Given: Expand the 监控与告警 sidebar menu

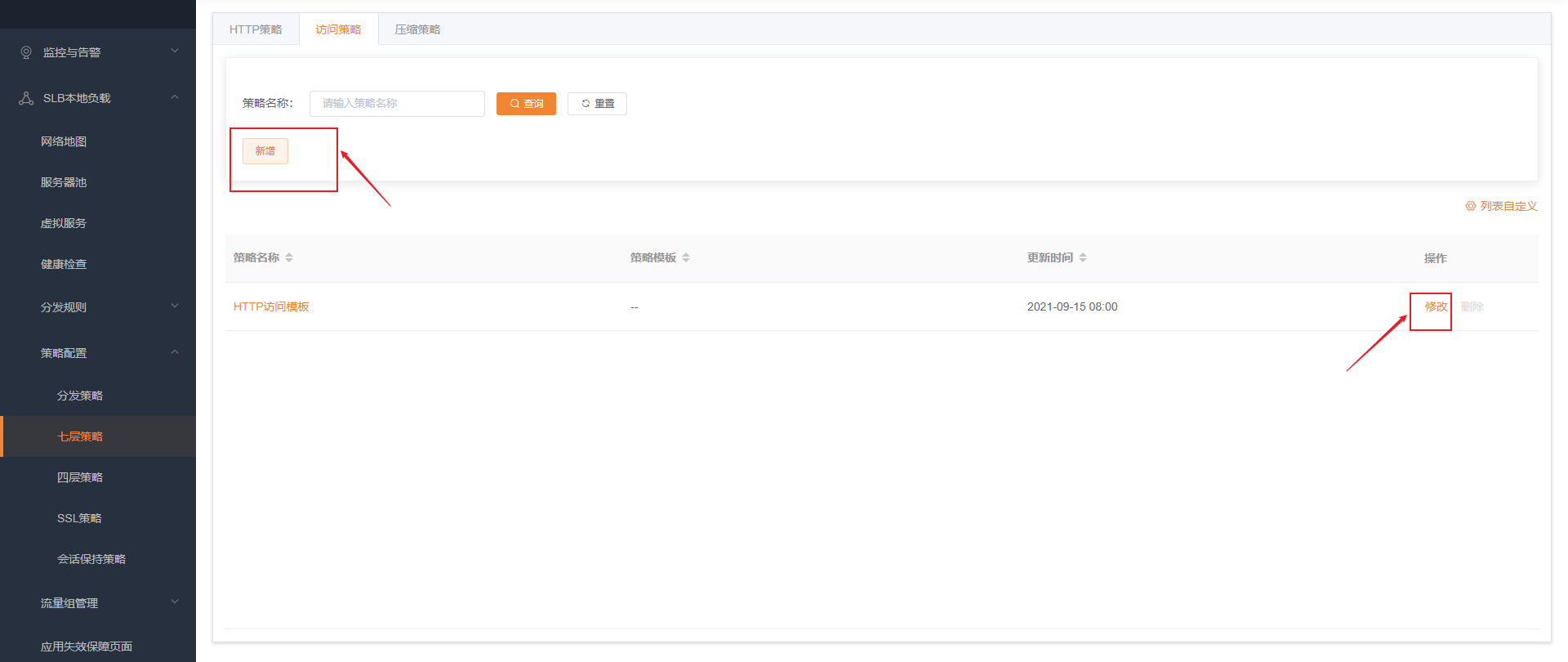Looking at the screenshot, I should (x=175, y=51).
